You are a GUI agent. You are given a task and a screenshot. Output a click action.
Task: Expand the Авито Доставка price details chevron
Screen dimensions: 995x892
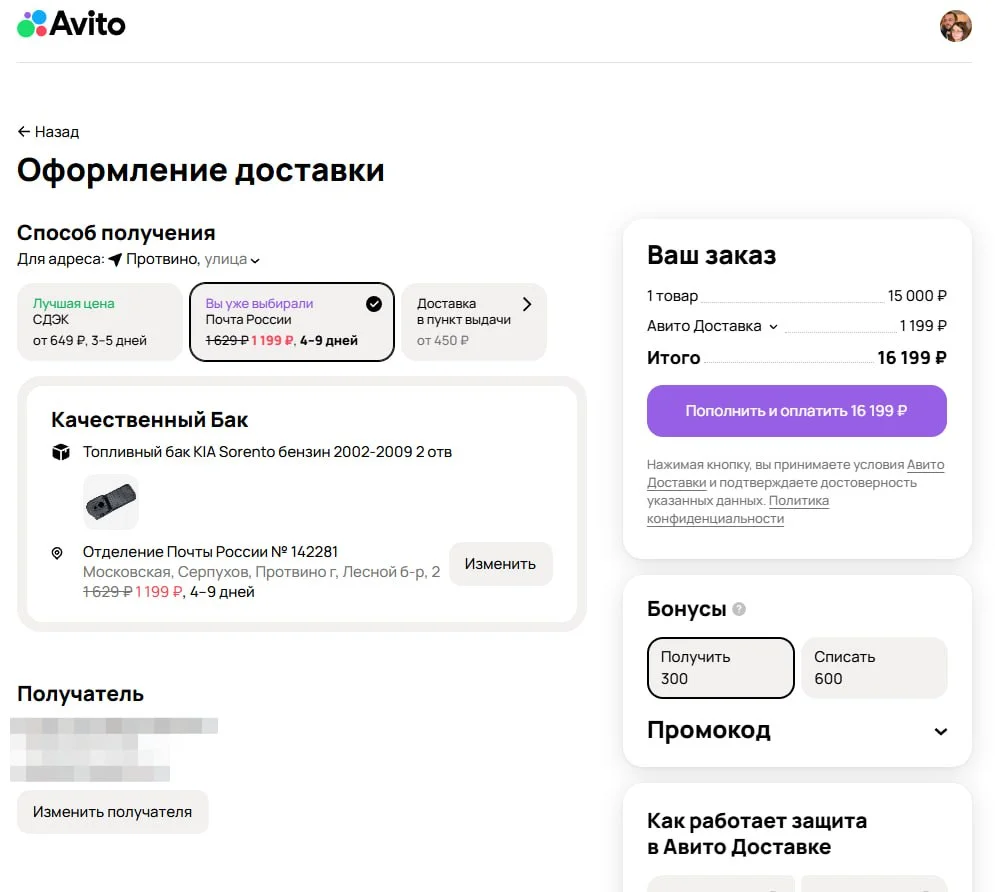click(x=773, y=327)
